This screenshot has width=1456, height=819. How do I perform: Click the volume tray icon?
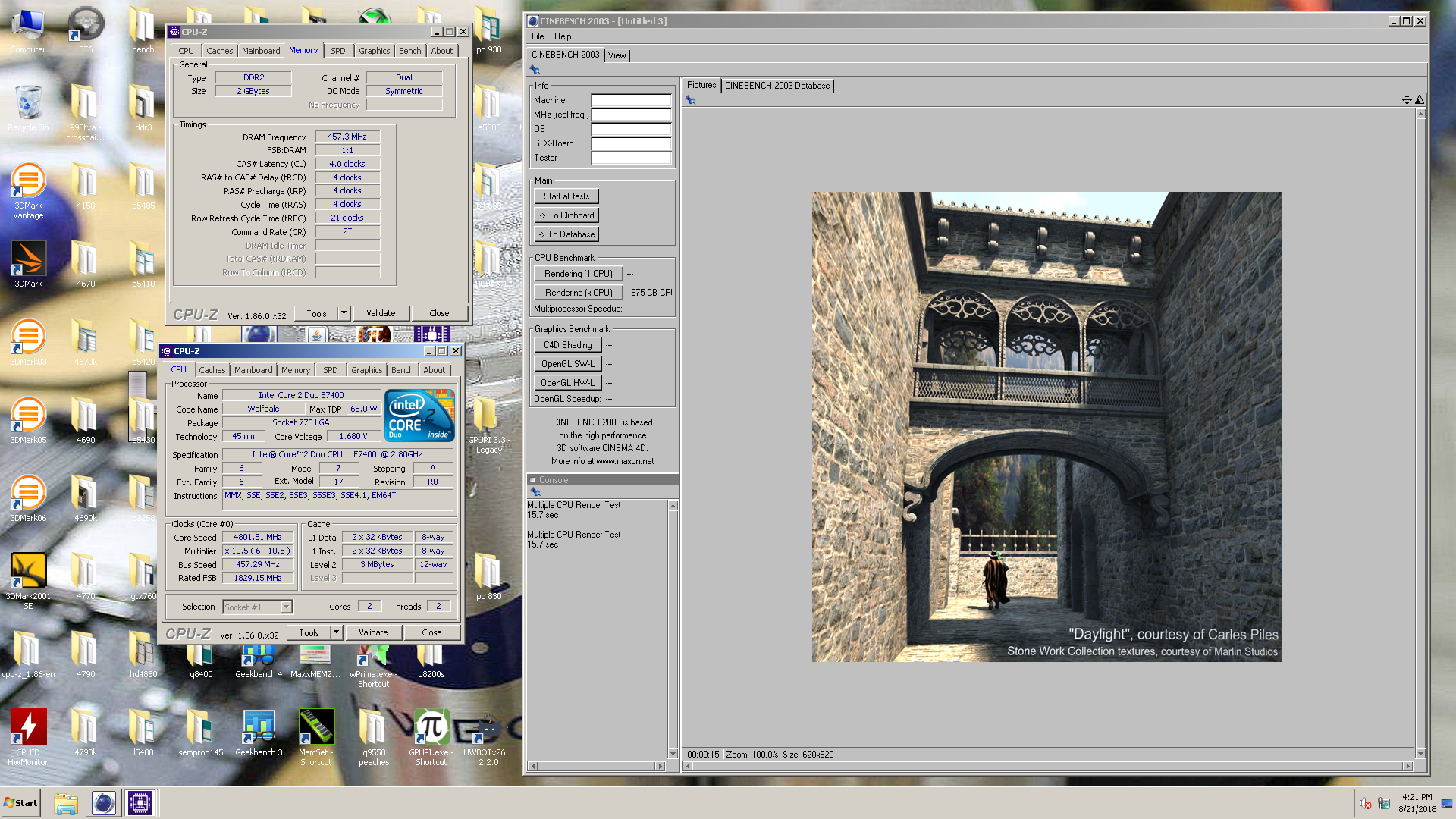coord(1365,804)
